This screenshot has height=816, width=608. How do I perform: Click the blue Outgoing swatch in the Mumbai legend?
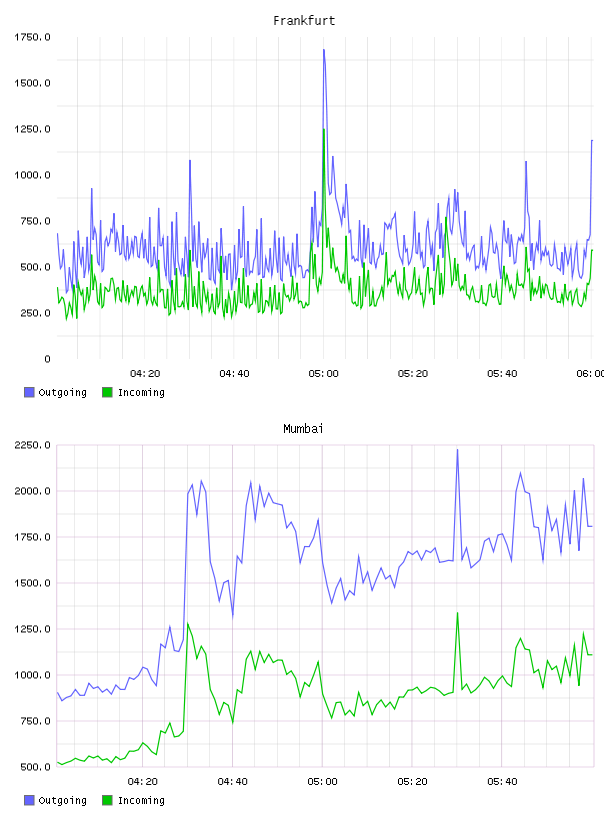click(29, 800)
